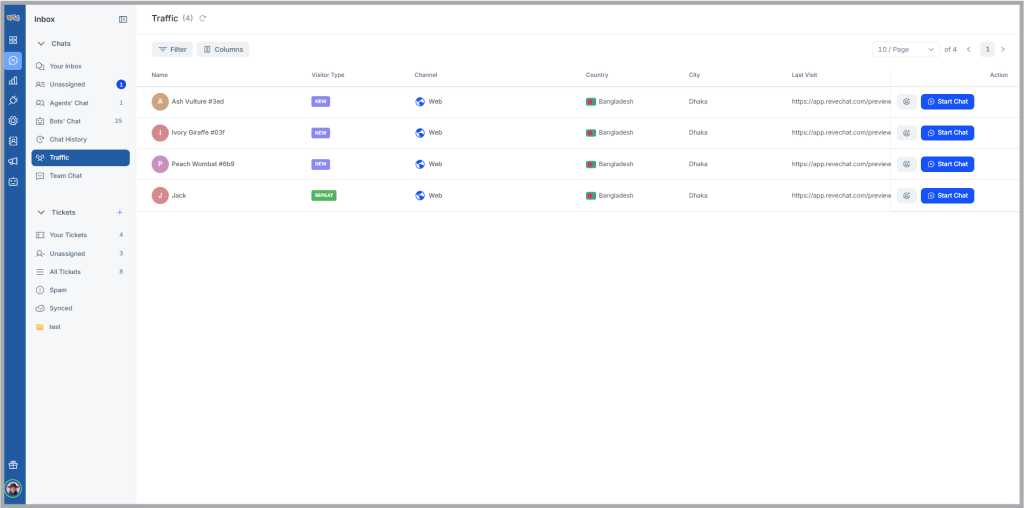Click the NEW badge for Ash Vulture #3ed
The width and height of the screenshot is (1024, 508).
coord(321,102)
